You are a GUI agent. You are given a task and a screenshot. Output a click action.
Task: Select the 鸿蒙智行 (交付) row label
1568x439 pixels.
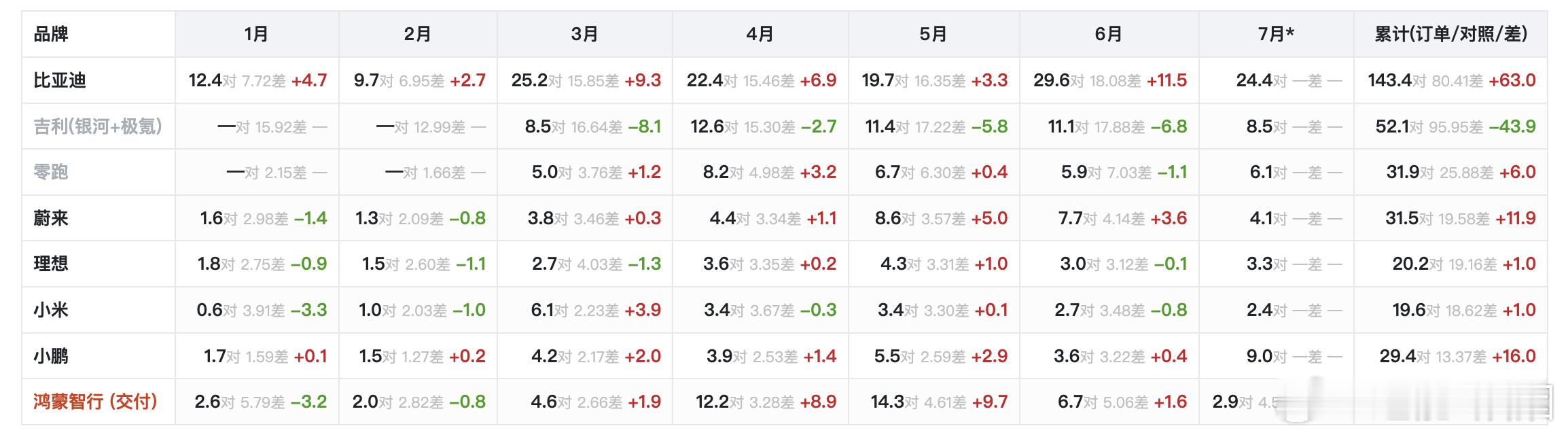tap(96, 402)
